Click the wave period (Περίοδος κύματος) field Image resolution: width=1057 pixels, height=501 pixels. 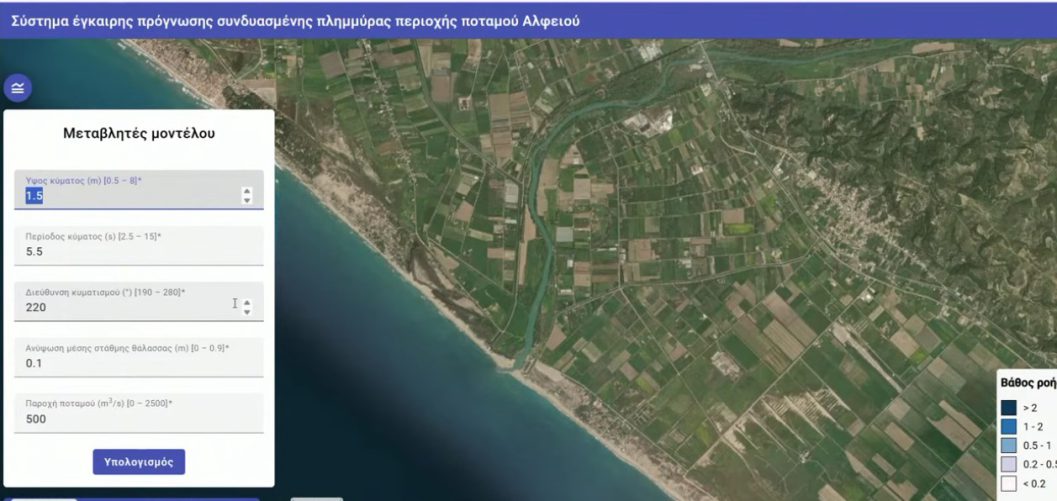138,252
